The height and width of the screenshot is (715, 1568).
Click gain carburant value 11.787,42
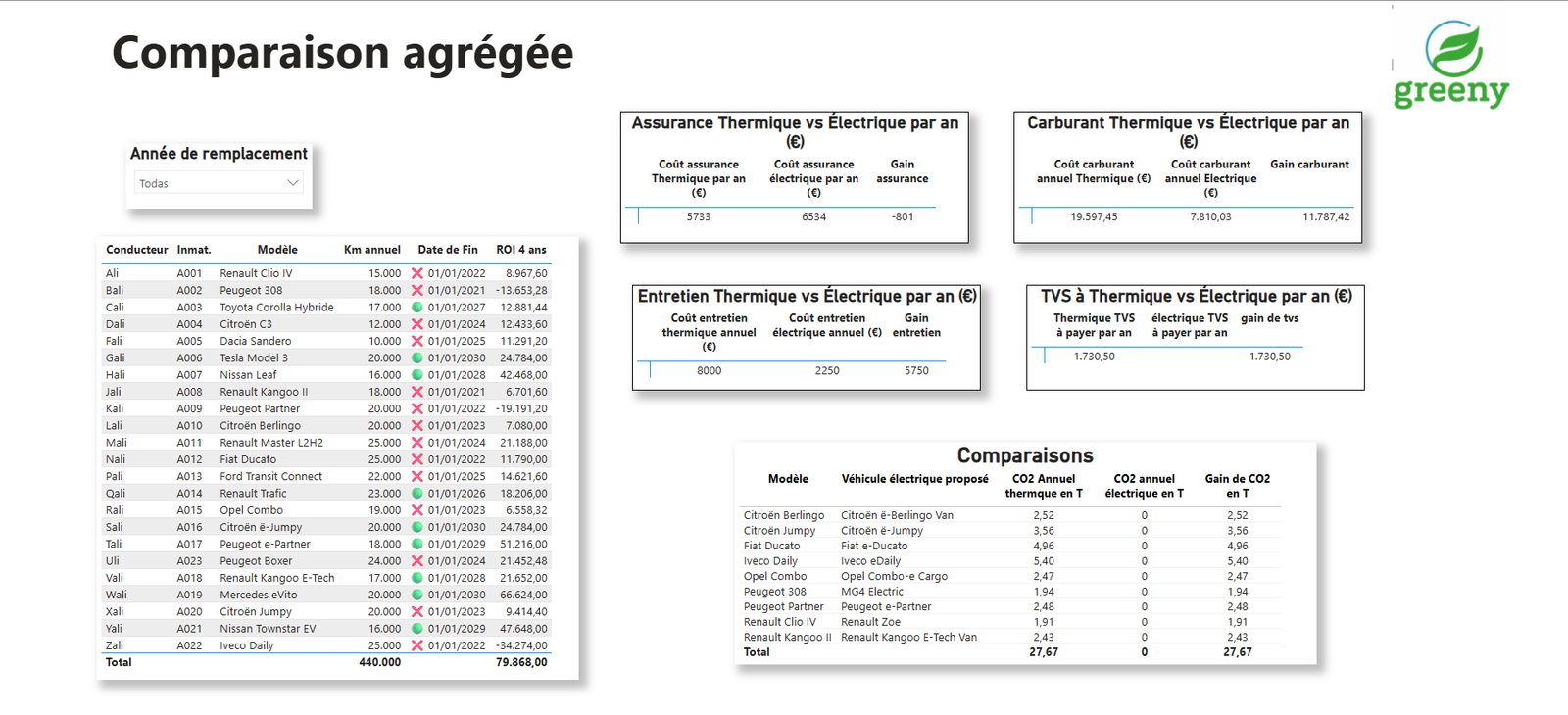pyautogui.click(x=1326, y=216)
